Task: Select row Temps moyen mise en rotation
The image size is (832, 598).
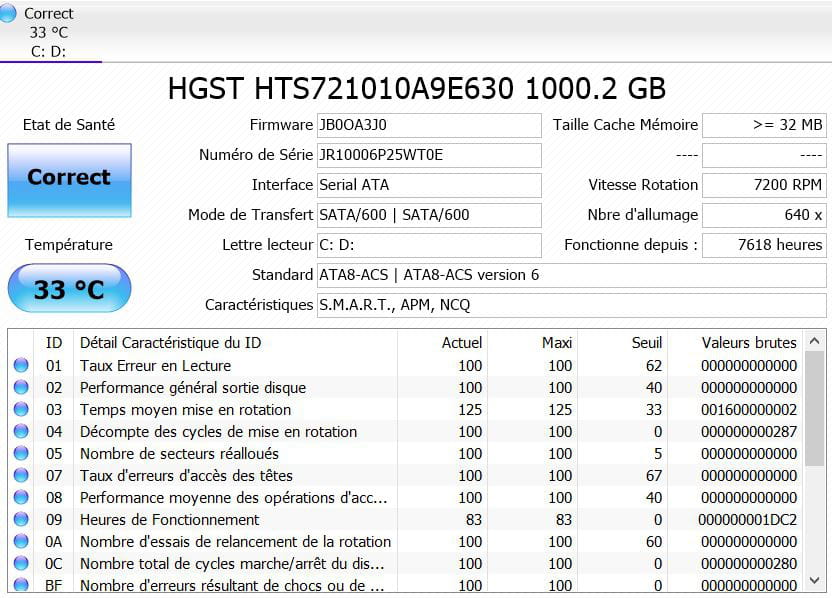Action: pos(405,410)
